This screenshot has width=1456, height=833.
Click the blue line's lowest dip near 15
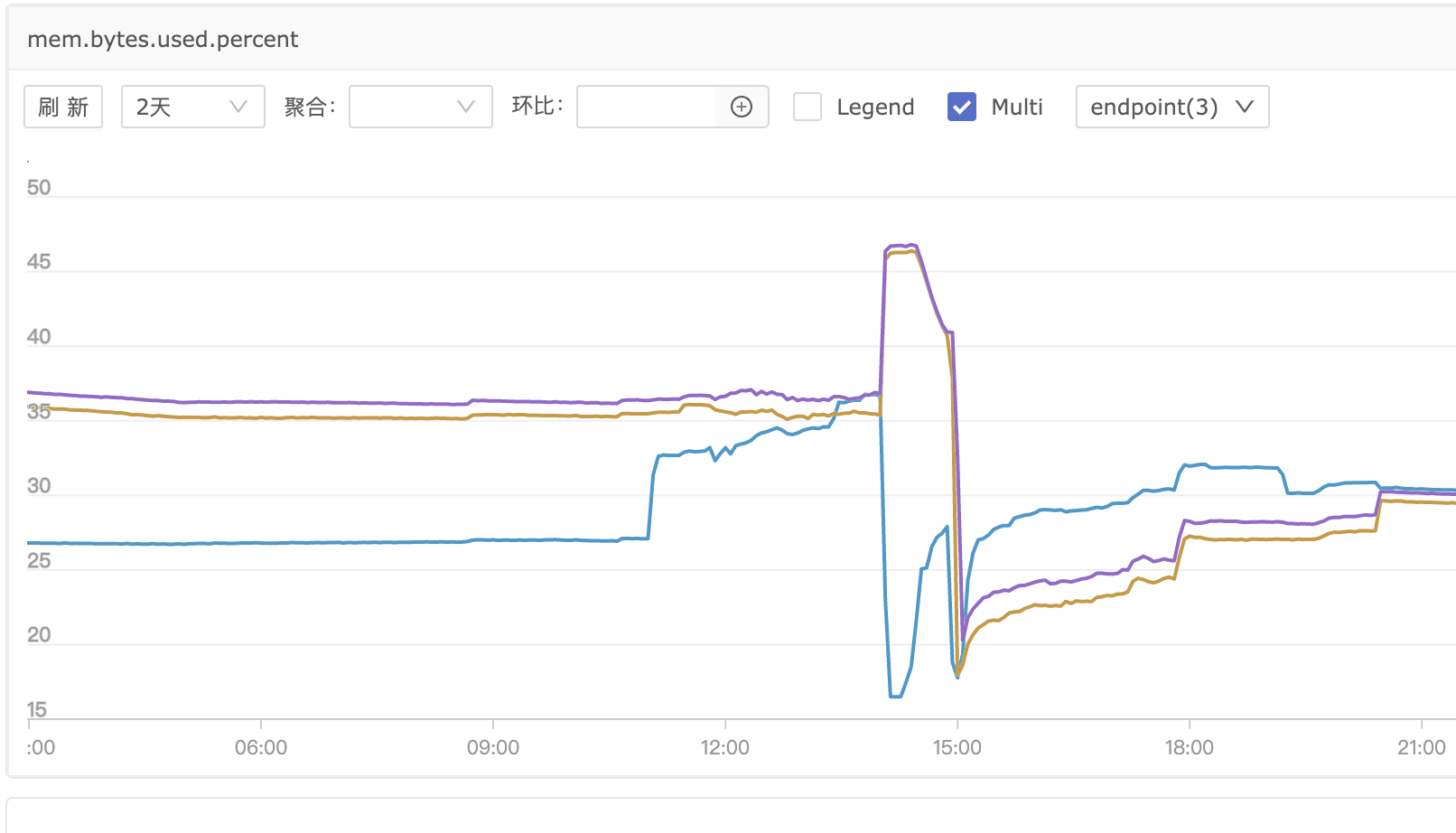pyautogui.click(x=895, y=696)
